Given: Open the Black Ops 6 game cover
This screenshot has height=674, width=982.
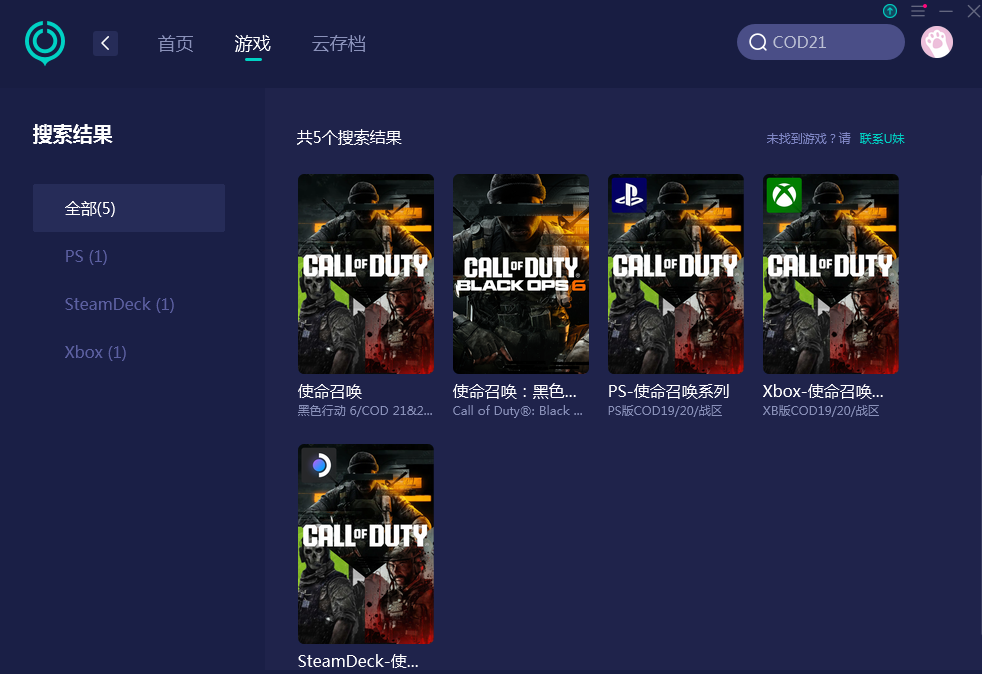Looking at the screenshot, I should tap(521, 274).
